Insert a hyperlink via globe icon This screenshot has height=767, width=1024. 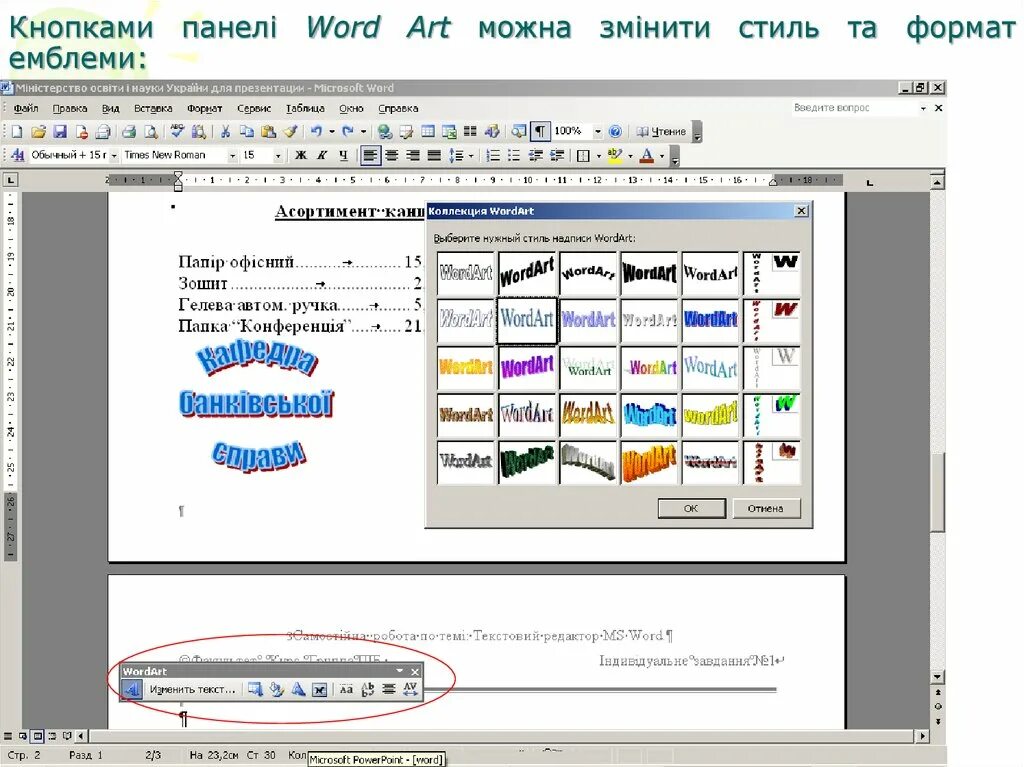(x=385, y=132)
